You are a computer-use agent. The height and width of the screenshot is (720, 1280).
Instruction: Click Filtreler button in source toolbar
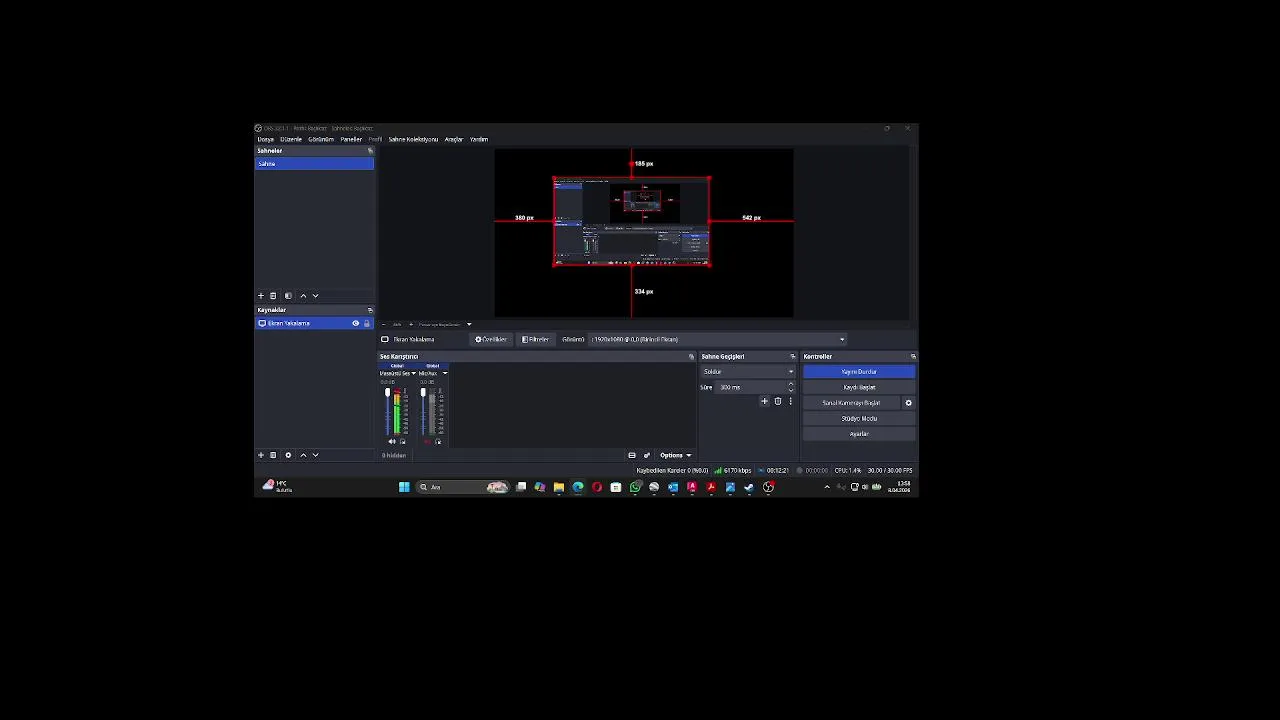pos(536,339)
